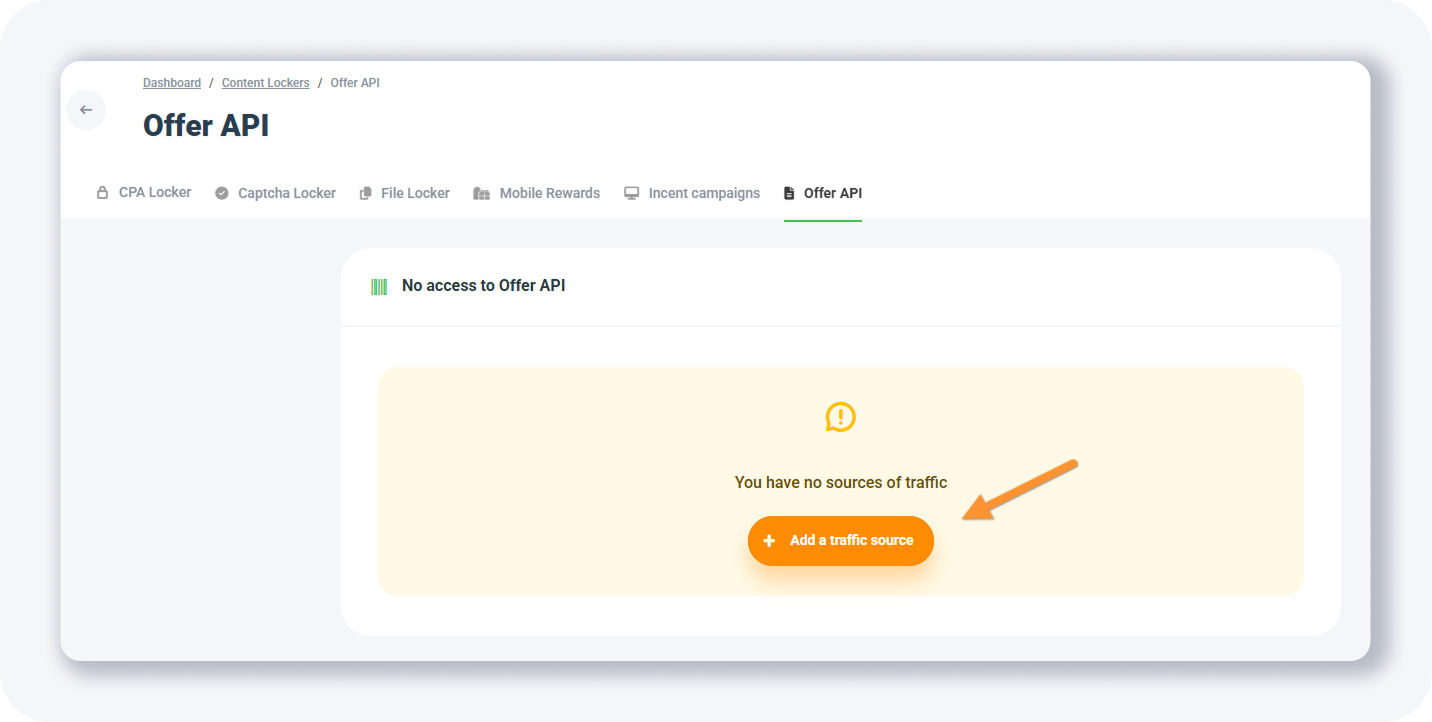
Task: Click the checkmark icon beside Captcha Locker
Action: [x=222, y=193]
